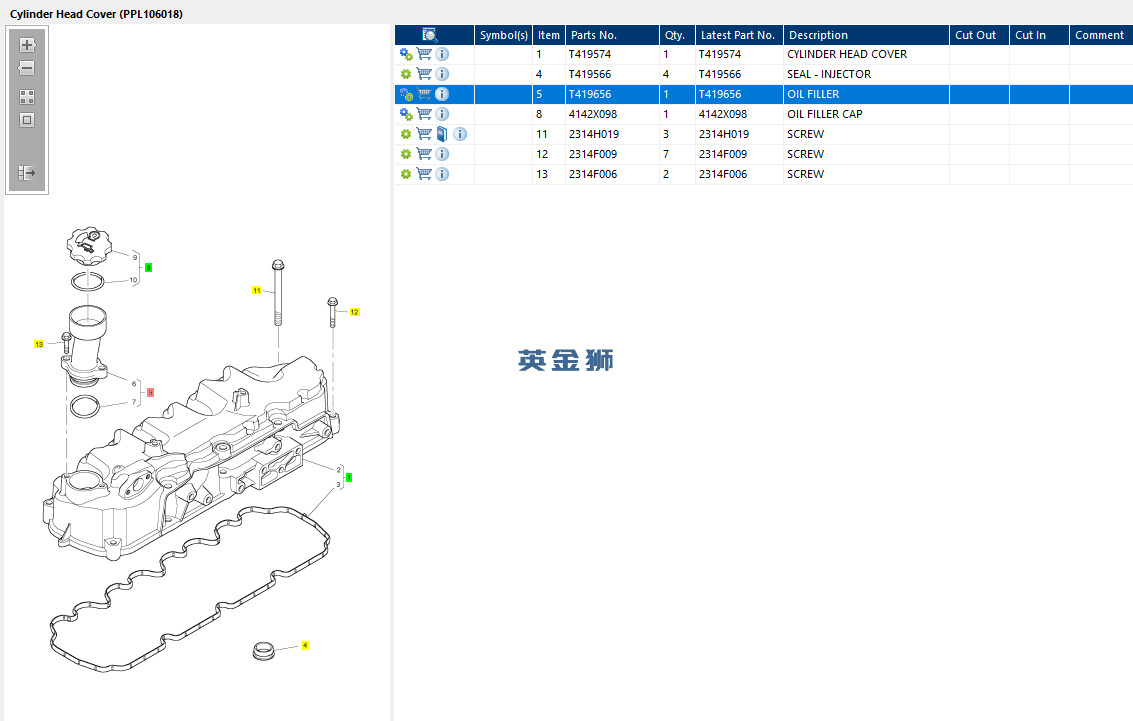This screenshot has height=721, width=1133.
Task: Add SCREW 2314F009 to cart
Action: pyautogui.click(x=424, y=154)
